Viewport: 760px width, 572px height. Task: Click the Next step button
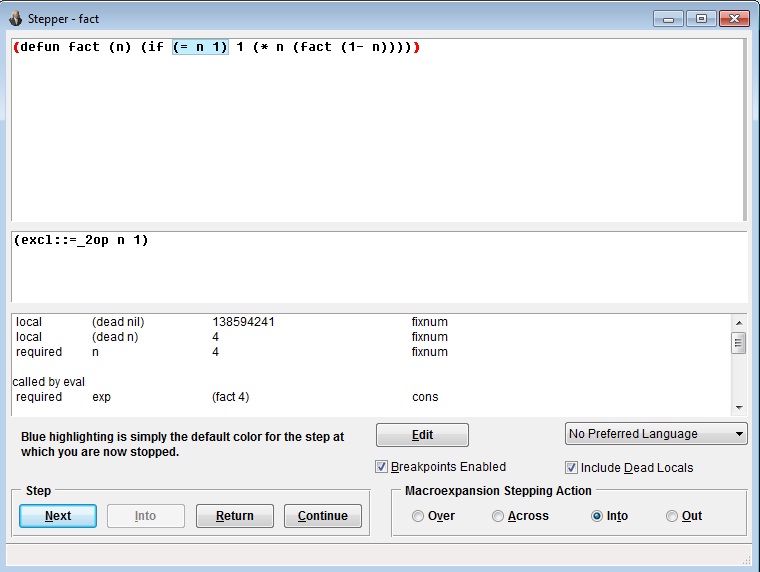(x=58, y=516)
